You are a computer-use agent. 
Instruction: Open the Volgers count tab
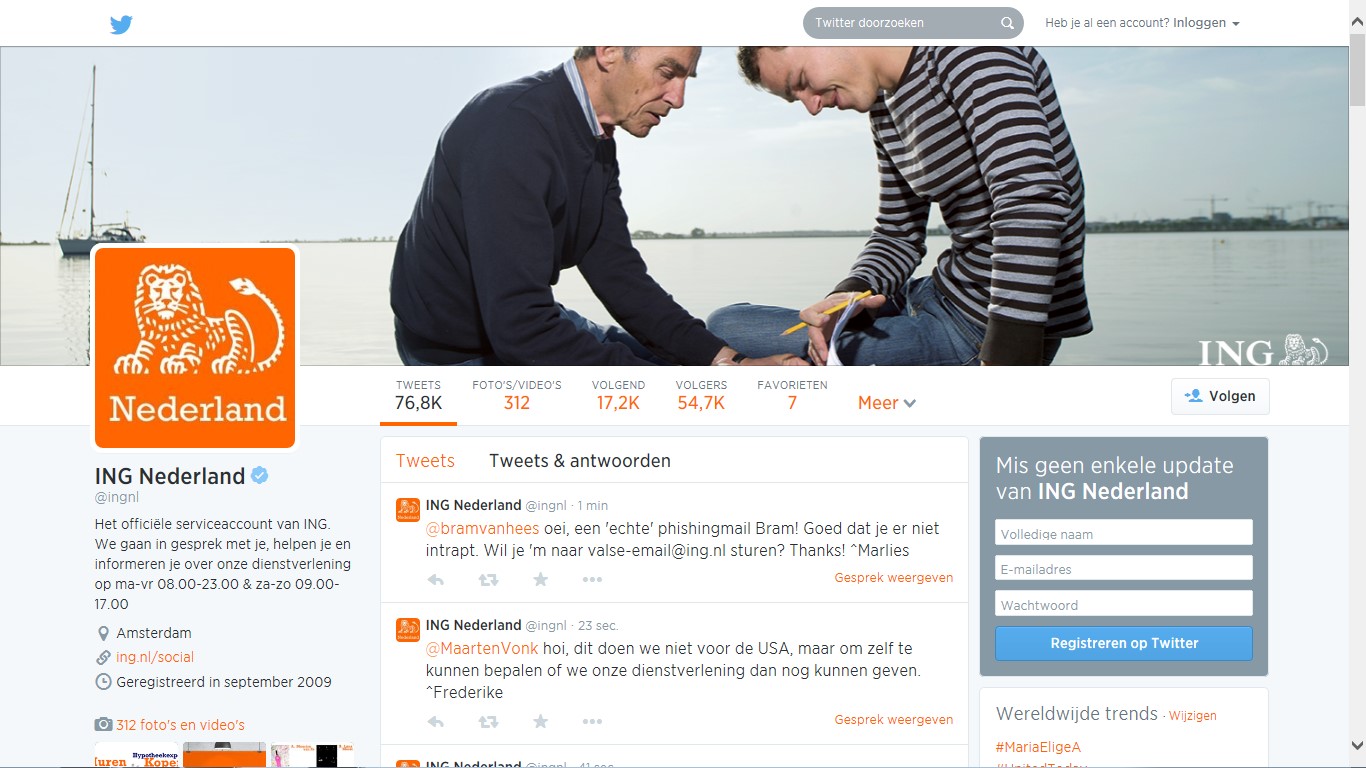[701, 396]
